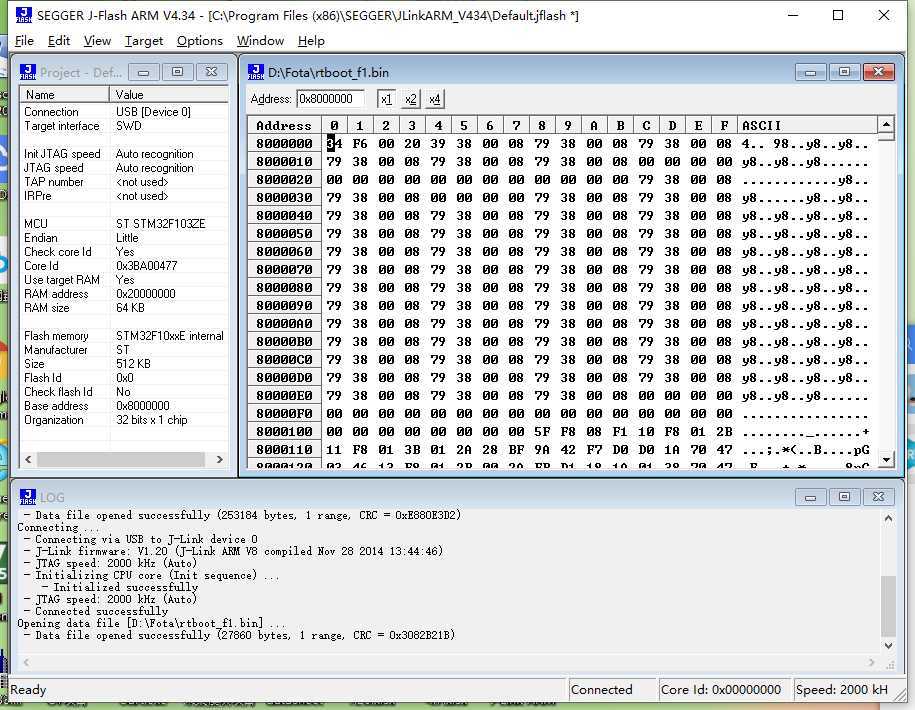Click the LOG vertical scrollbar thumb
This screenshot has height=710, width=915.
coord(888,606)
